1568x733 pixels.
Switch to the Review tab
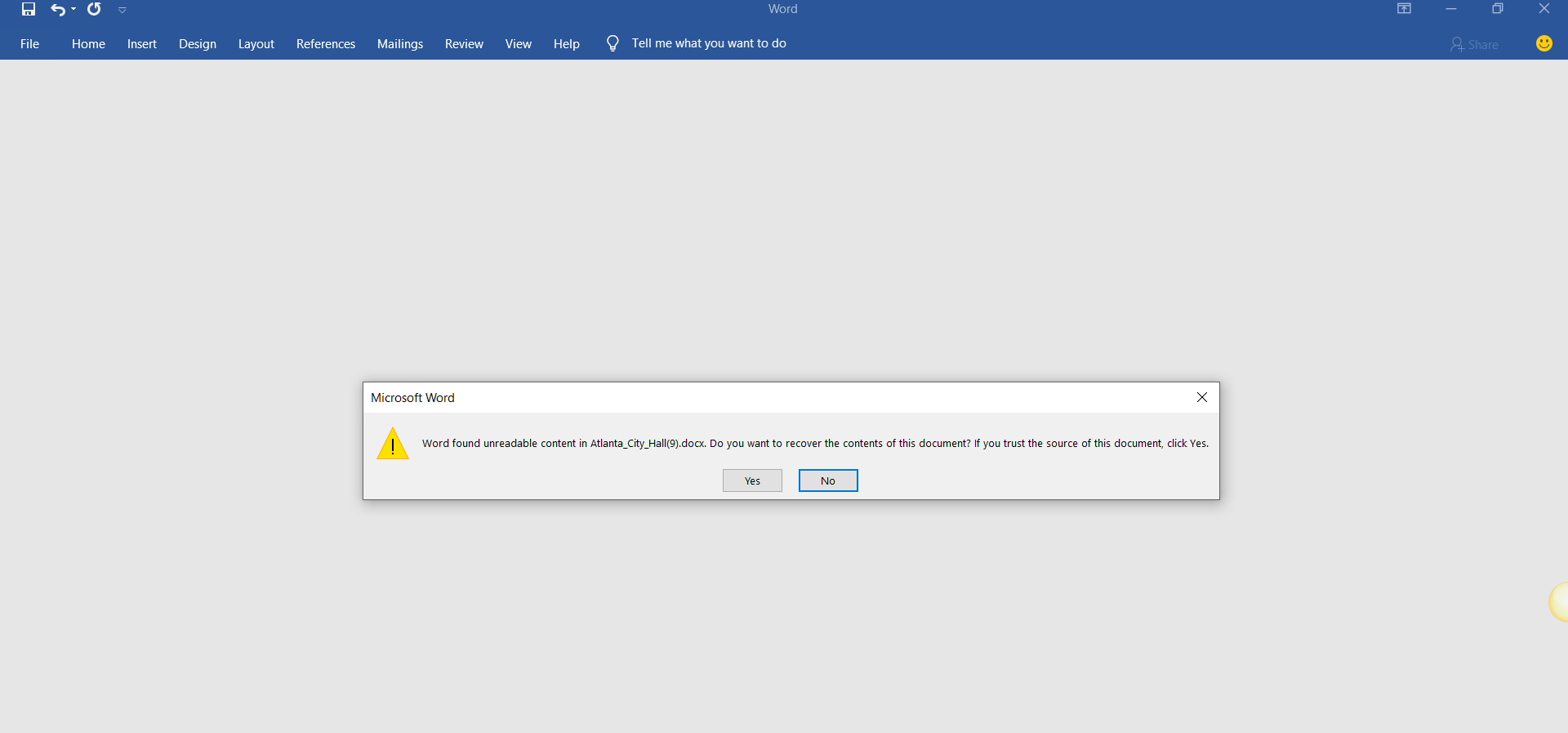click(x=464, y=44)
